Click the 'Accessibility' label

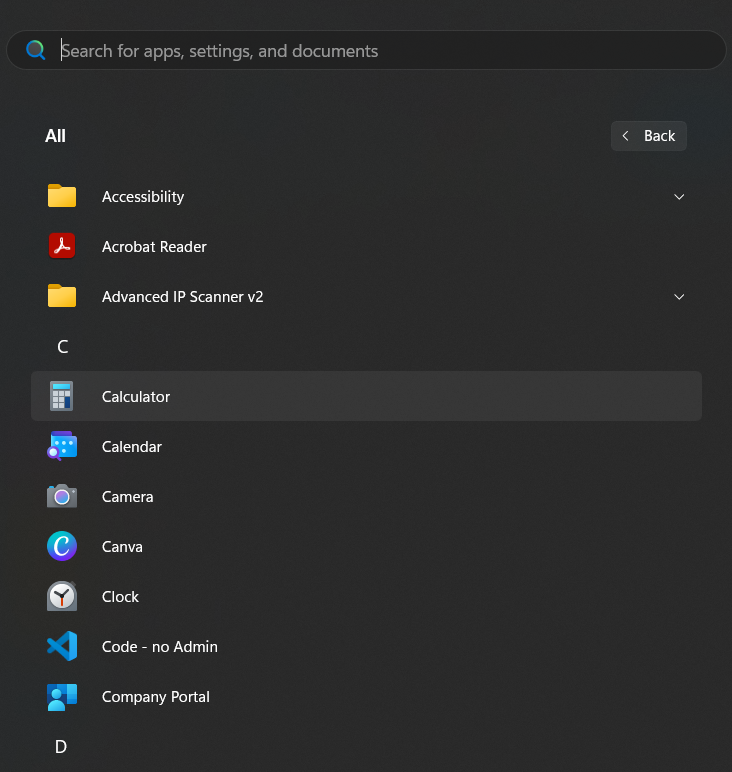pos(143,197)
